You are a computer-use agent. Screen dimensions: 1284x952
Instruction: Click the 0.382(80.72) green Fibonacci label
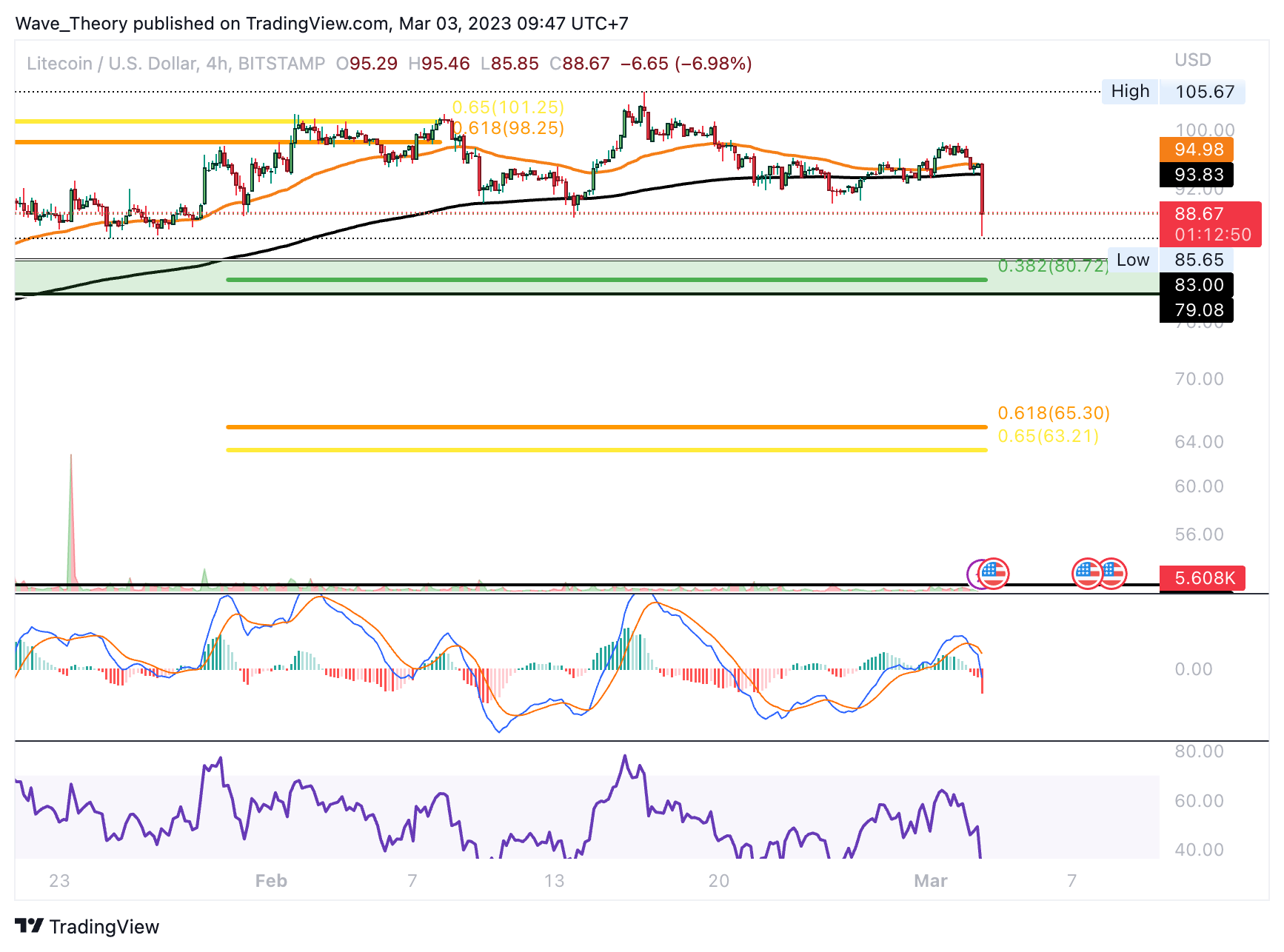pos(1053,266)
